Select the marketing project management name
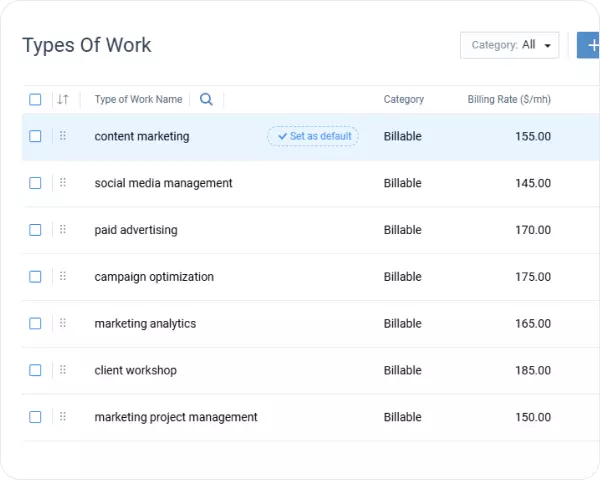 coord(176,417)
